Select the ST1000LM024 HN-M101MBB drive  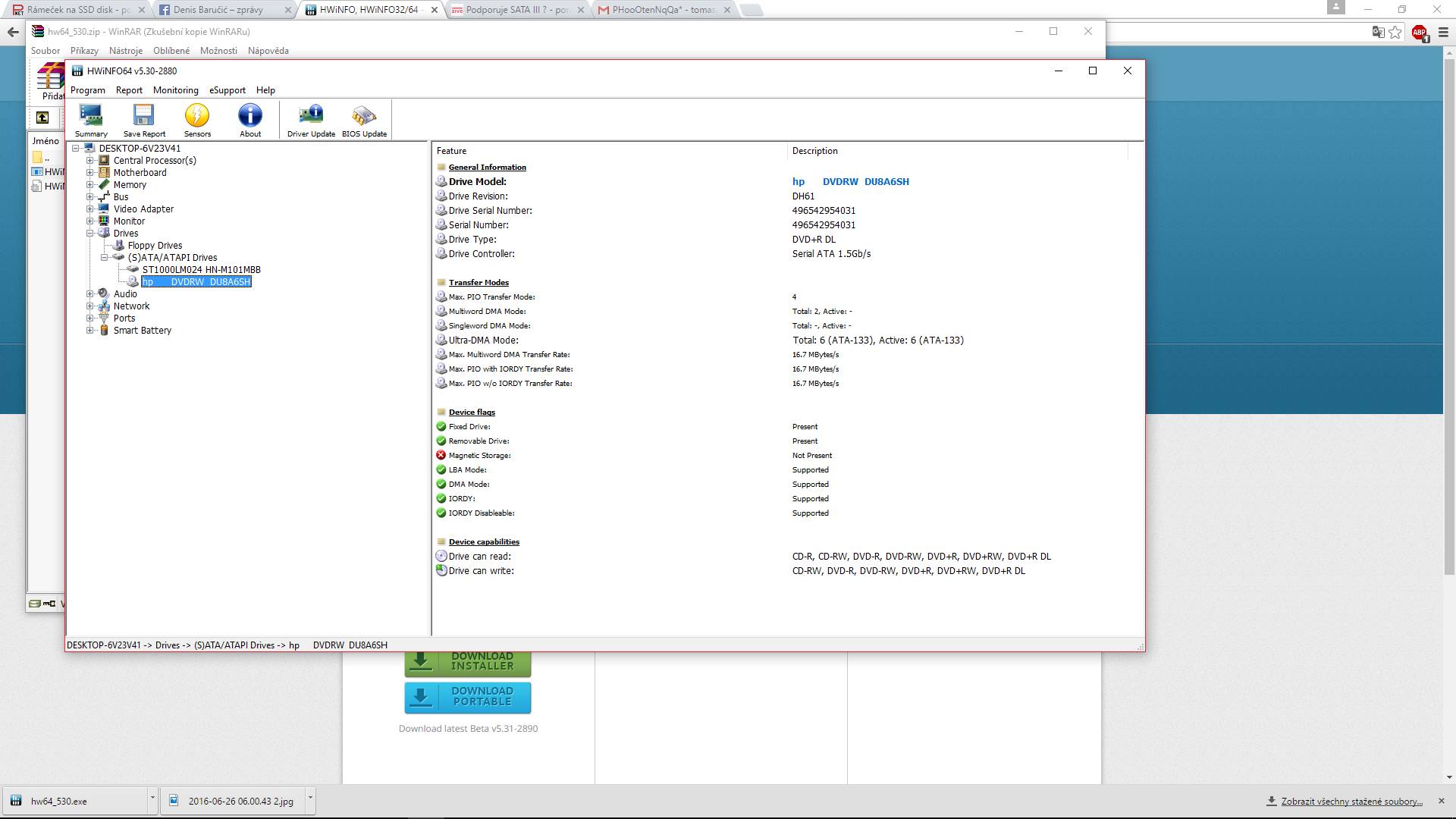[201, 269]
